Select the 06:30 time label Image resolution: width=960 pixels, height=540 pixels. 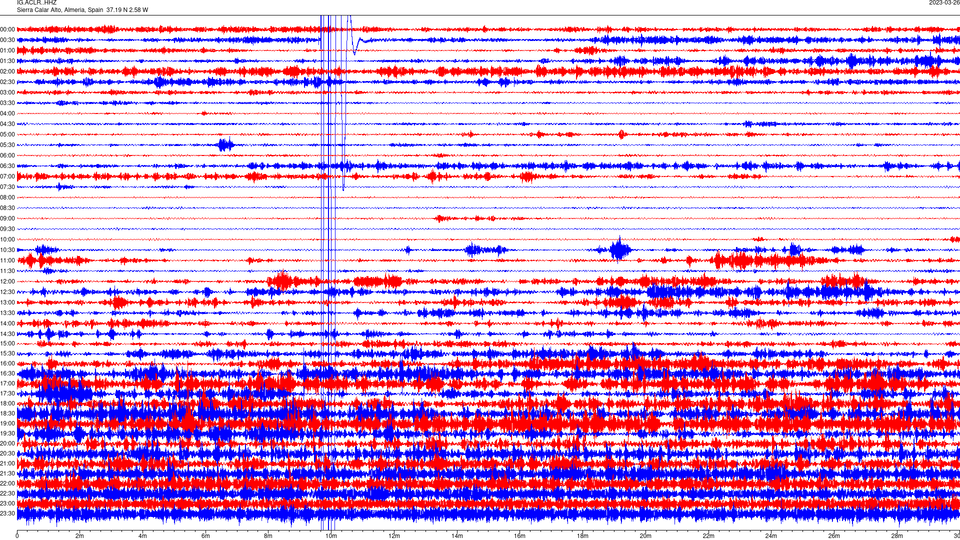point(7,166)
